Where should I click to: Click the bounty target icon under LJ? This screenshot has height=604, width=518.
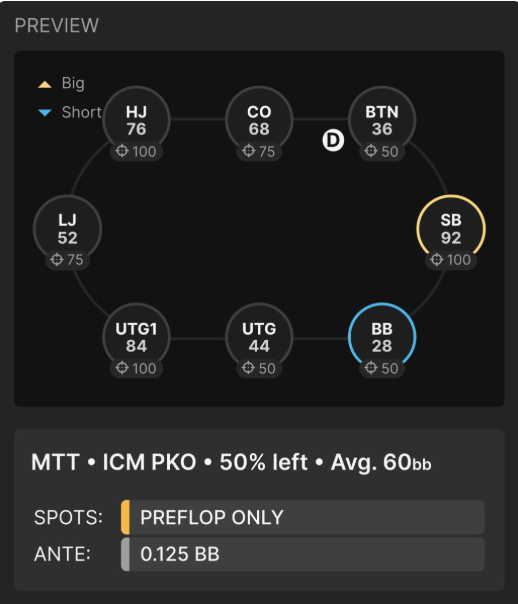tap(57, 259)
